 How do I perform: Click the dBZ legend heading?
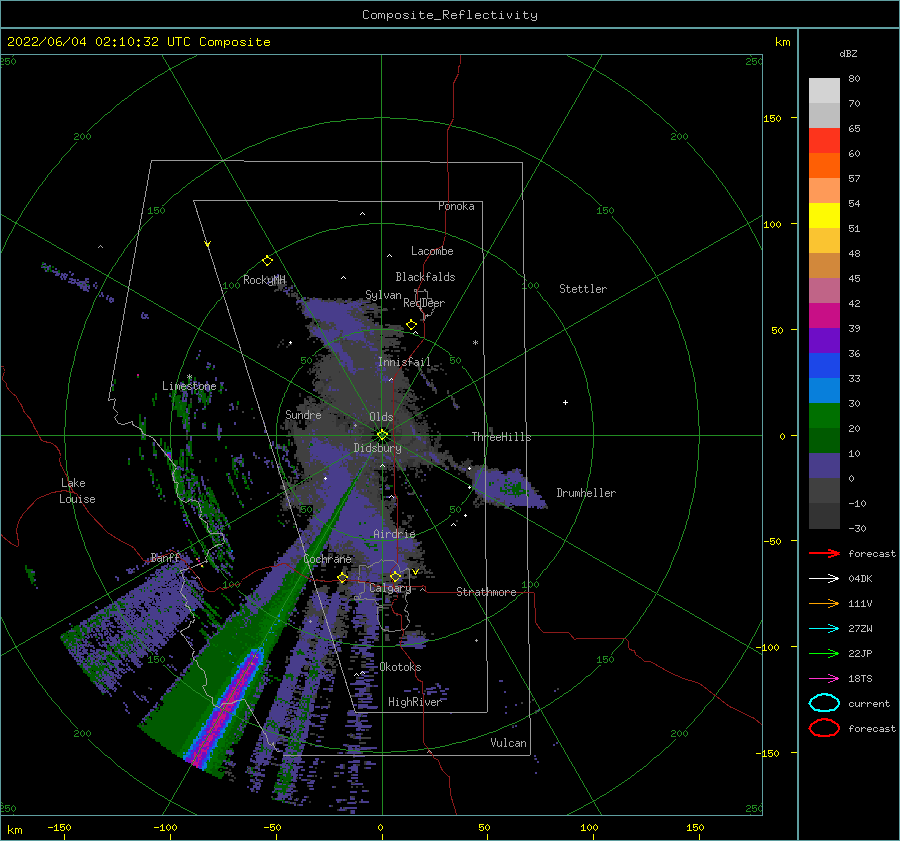coord(848,53)
